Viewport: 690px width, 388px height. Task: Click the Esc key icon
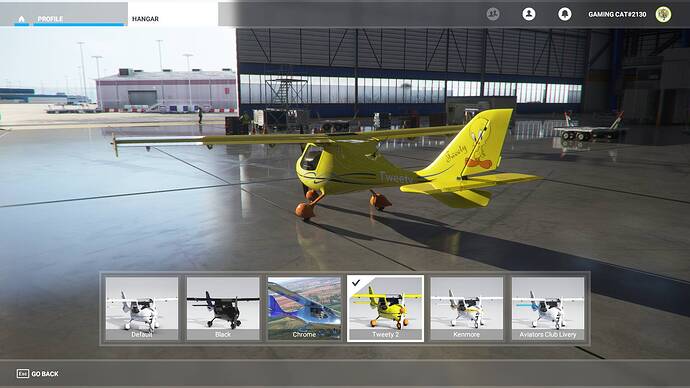22,373
